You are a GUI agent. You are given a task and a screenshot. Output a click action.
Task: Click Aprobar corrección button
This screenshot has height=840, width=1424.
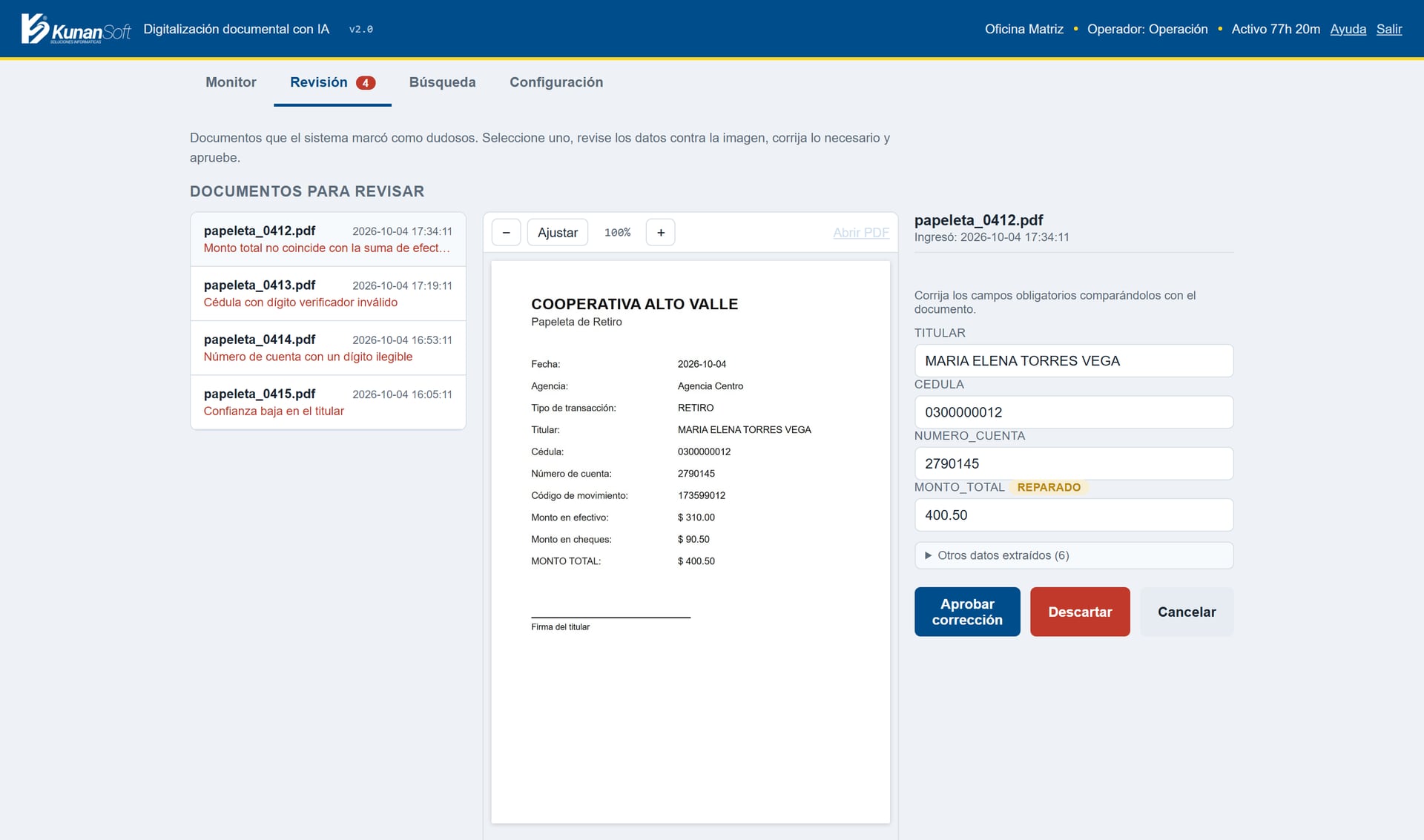(967, 612)
